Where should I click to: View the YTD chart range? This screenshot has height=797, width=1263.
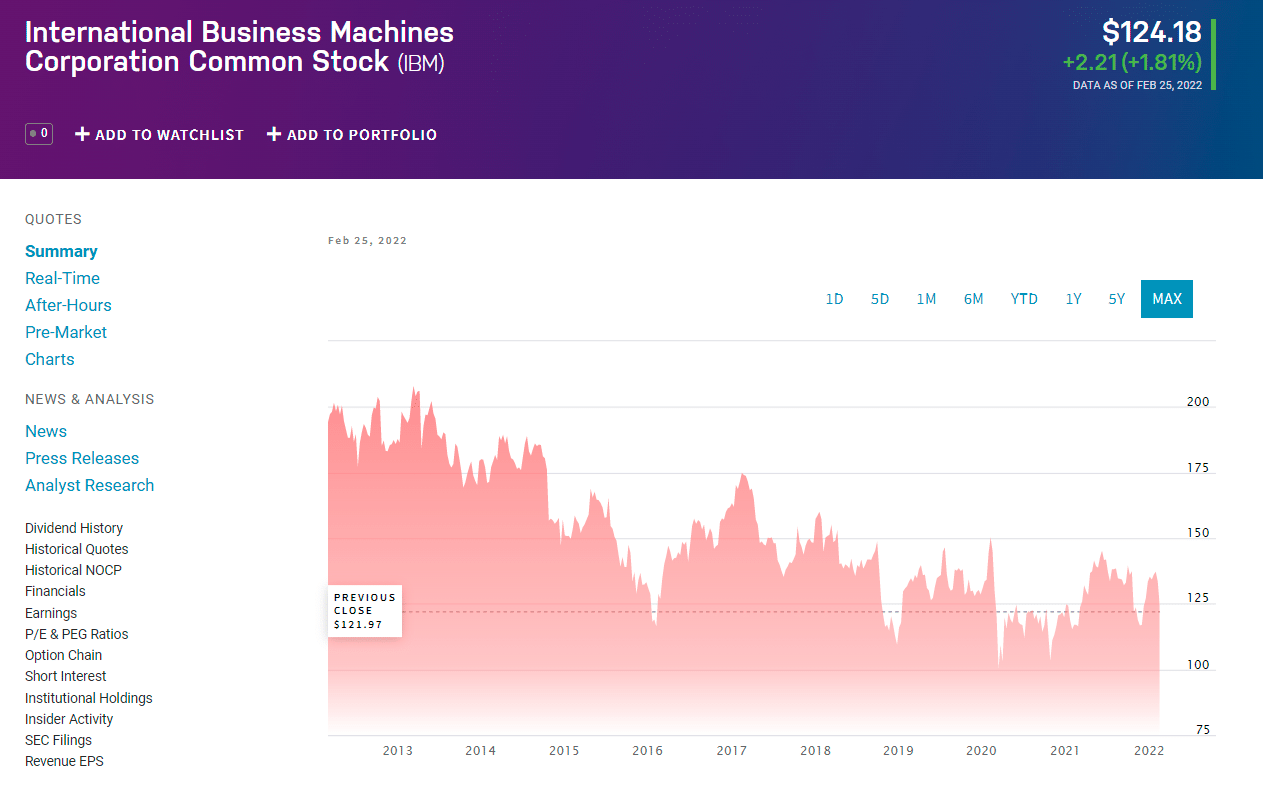pos(1024,299)
